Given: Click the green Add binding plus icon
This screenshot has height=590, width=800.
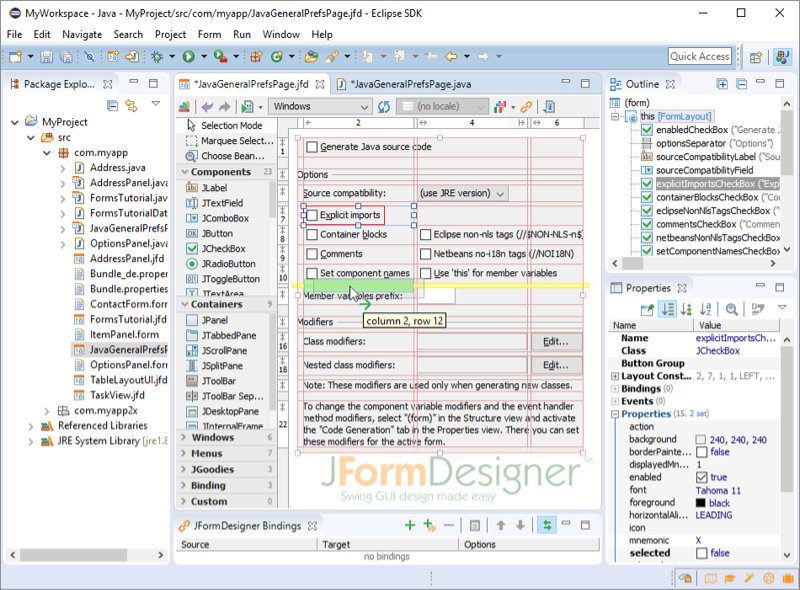Looking at the screenshot, I should [409, 525].
